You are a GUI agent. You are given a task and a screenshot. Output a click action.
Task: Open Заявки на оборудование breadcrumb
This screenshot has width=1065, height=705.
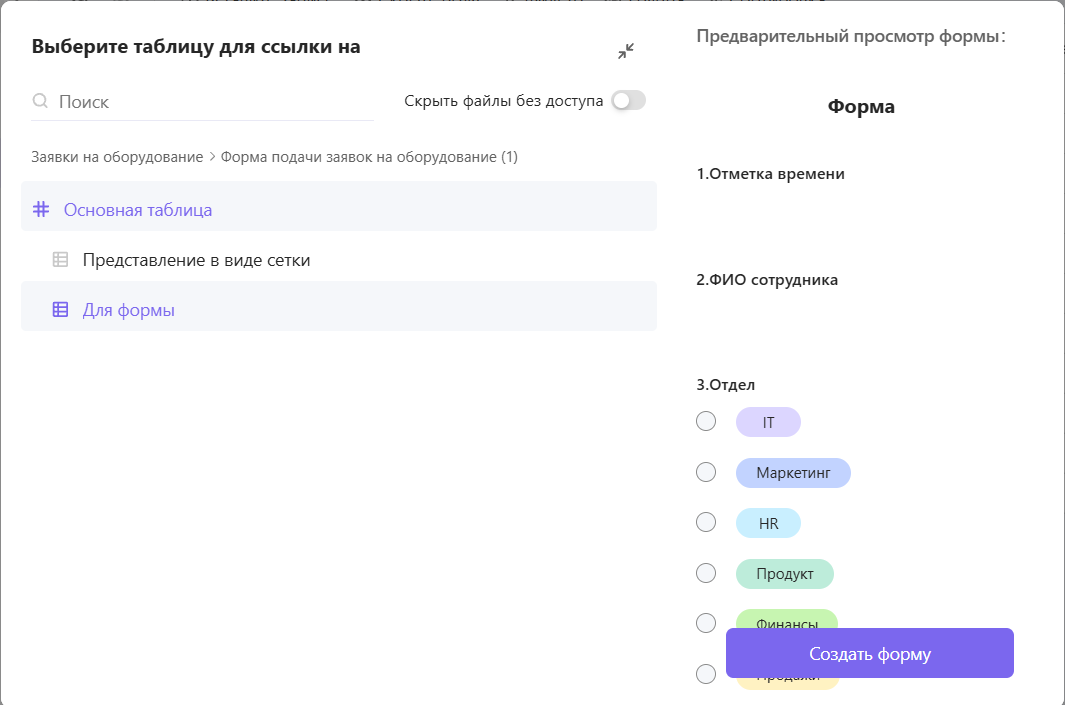(117, 157)
